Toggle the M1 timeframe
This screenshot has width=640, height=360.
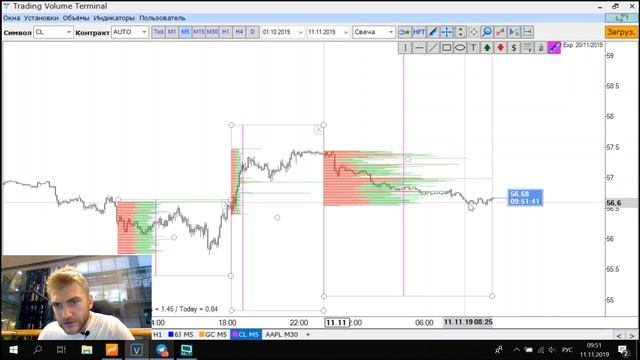pyautogui.click(x=172, y=32)
